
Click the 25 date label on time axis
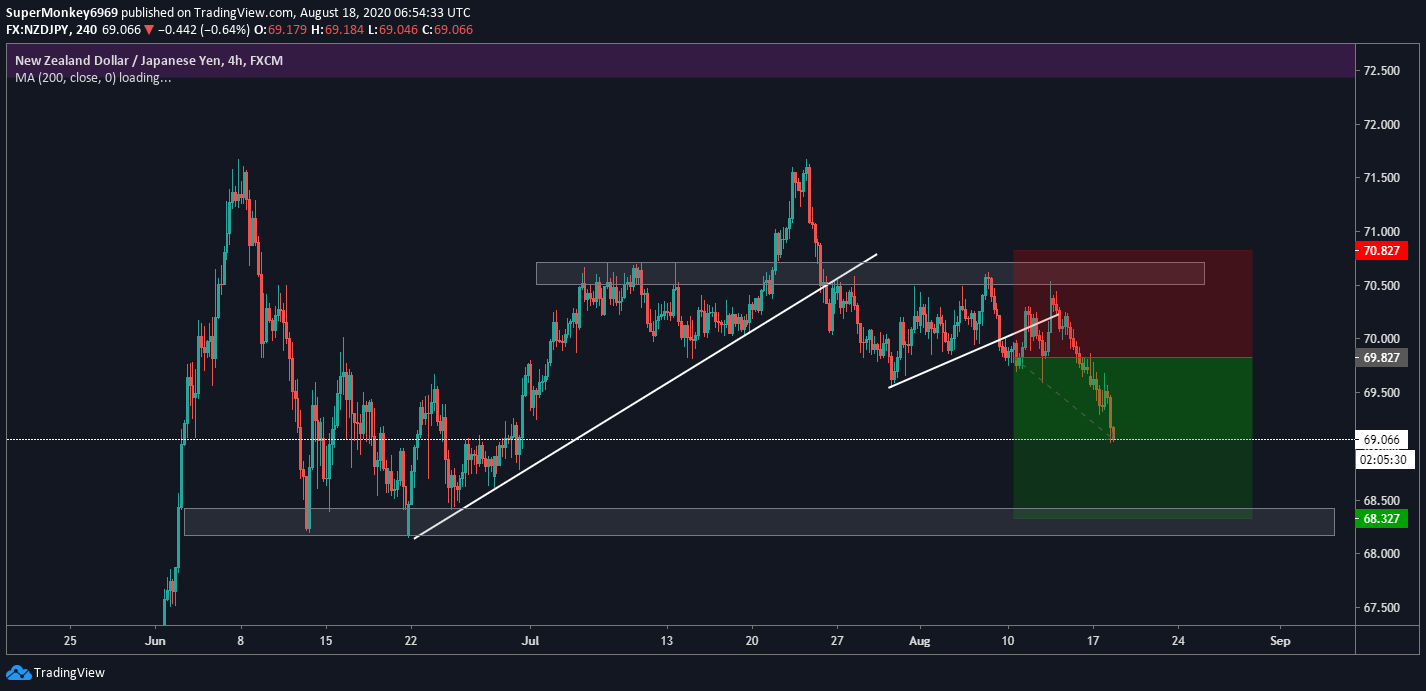pos(69,640)
